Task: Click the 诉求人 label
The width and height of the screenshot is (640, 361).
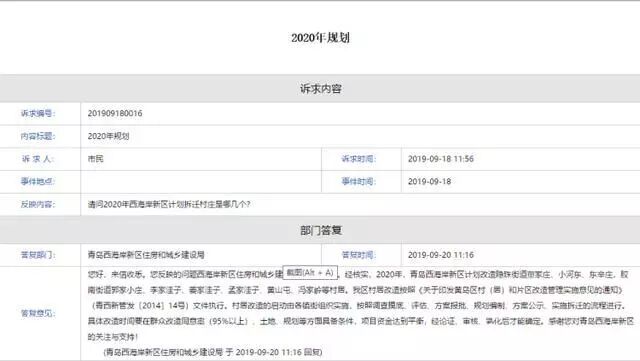Action: (38, 159)
